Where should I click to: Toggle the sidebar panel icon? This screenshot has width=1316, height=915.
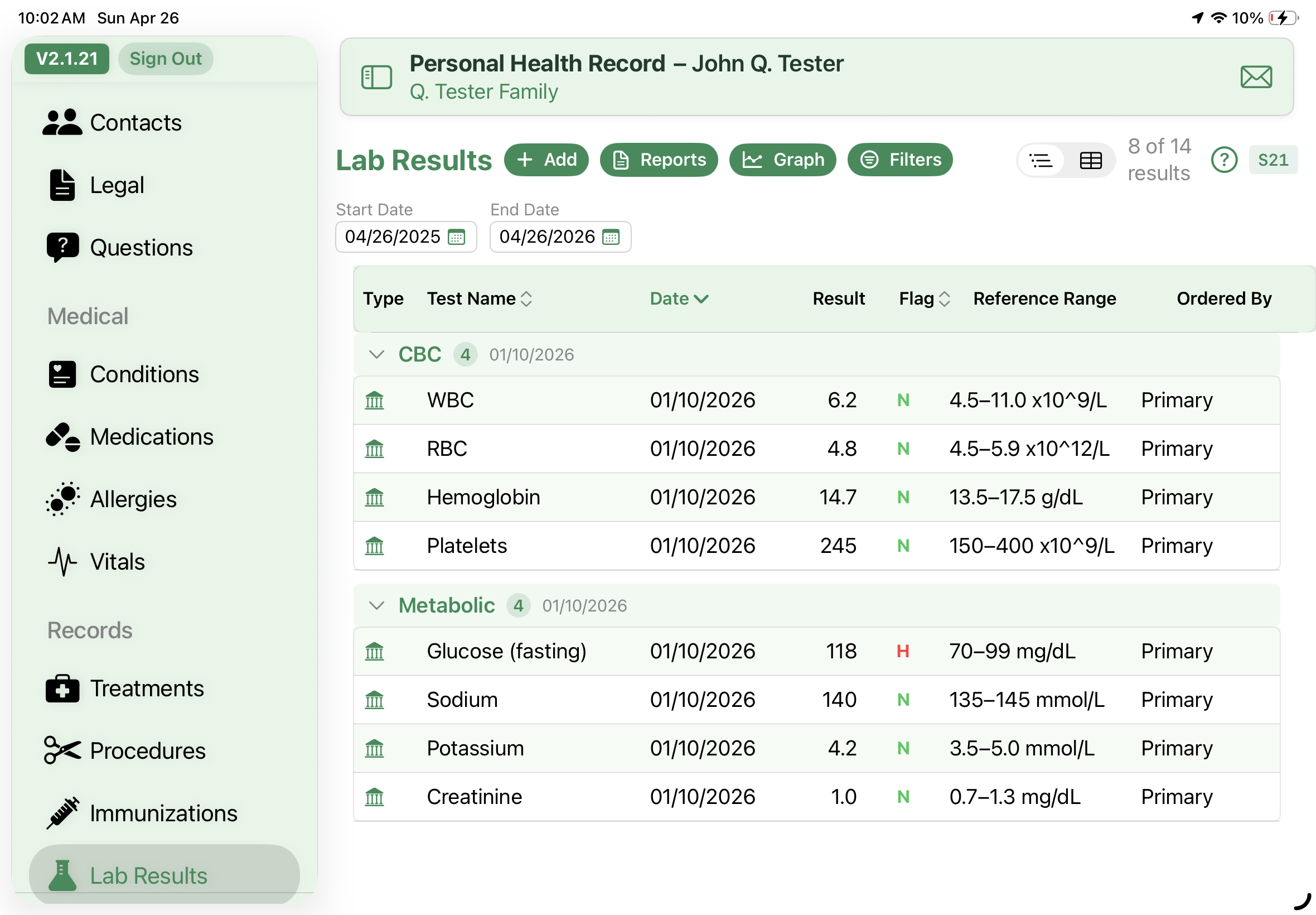pos(376,78)
